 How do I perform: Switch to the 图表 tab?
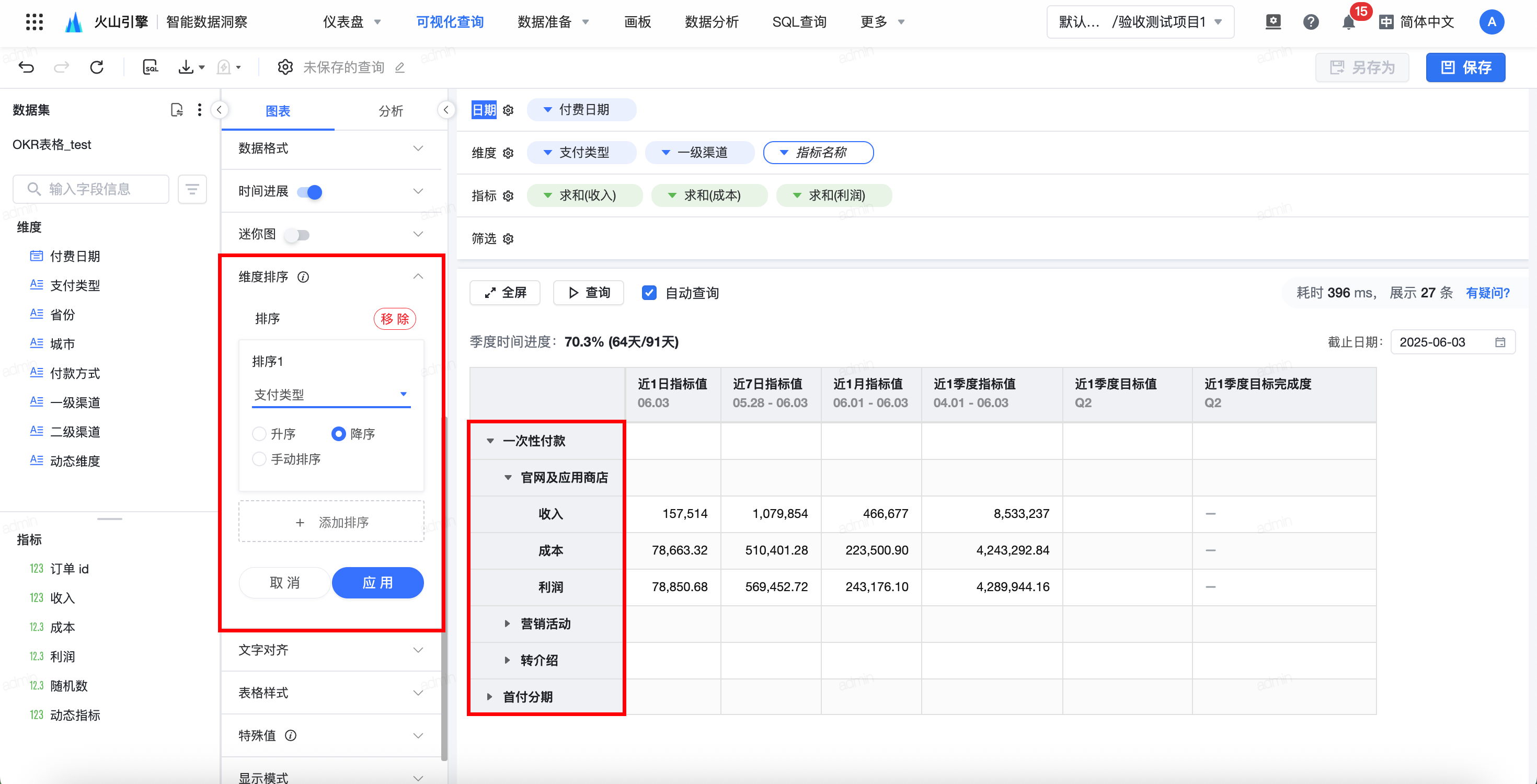tap(278, 111)
